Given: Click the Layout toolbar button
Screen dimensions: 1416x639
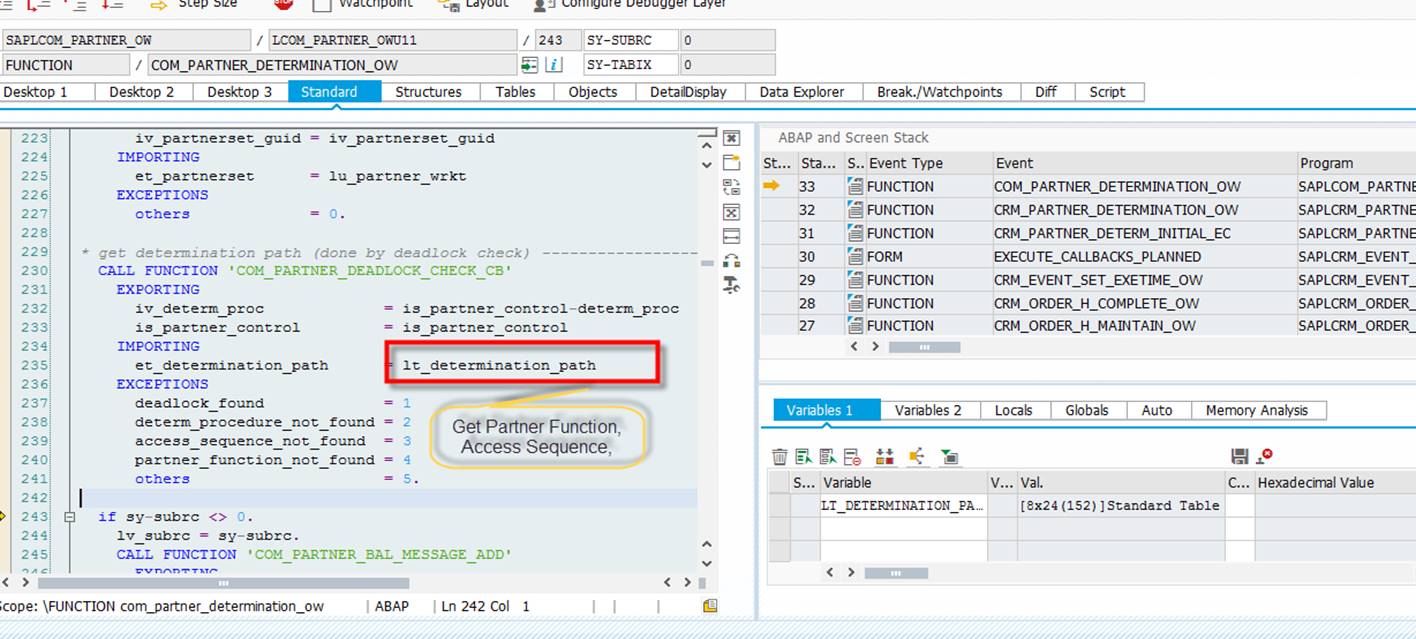Looking at the screenshot, I should 475,4.
